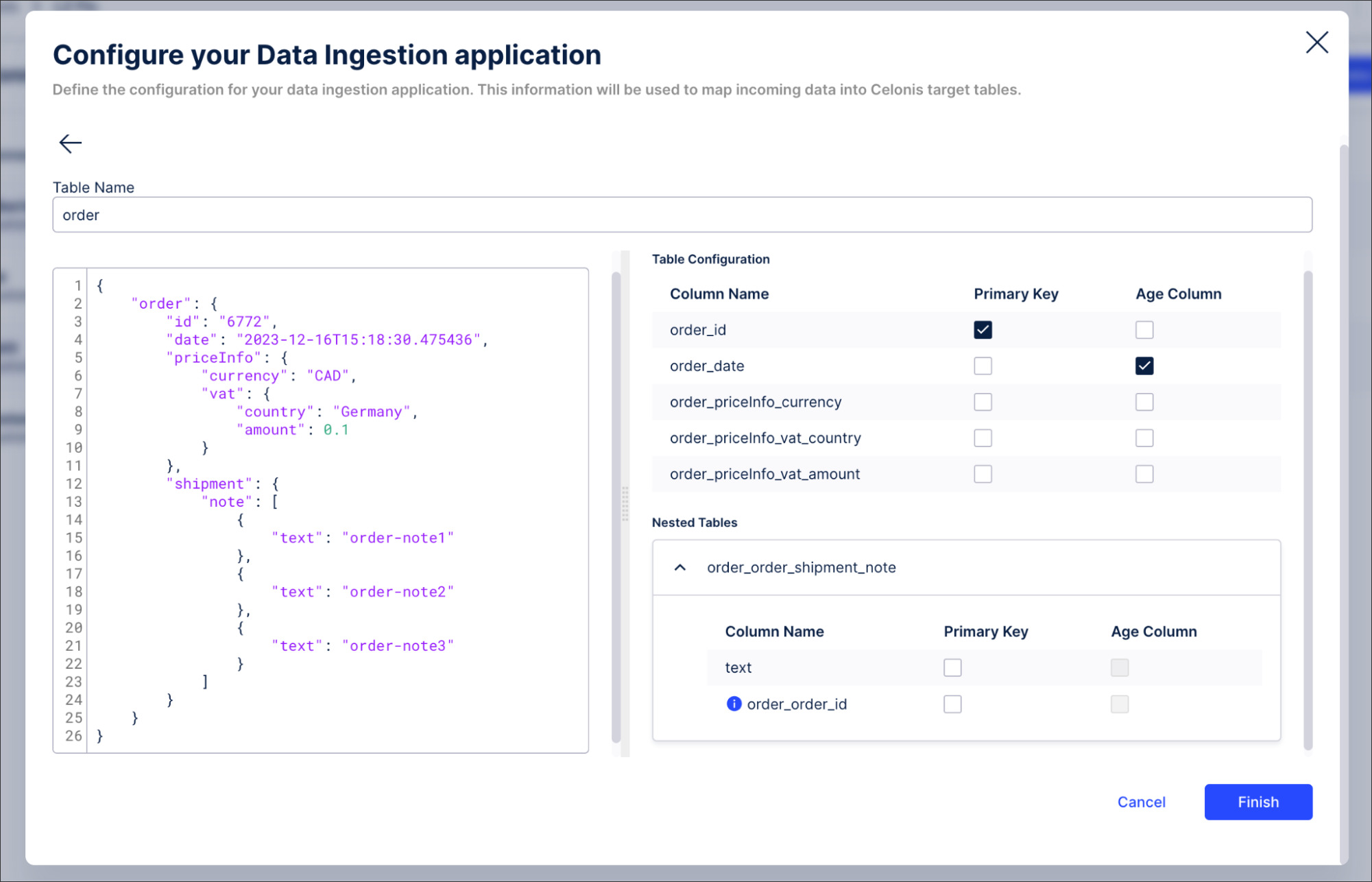Click the order_order_shipment_note table title
Screen dimensions: 1372x882
[802, 567]
